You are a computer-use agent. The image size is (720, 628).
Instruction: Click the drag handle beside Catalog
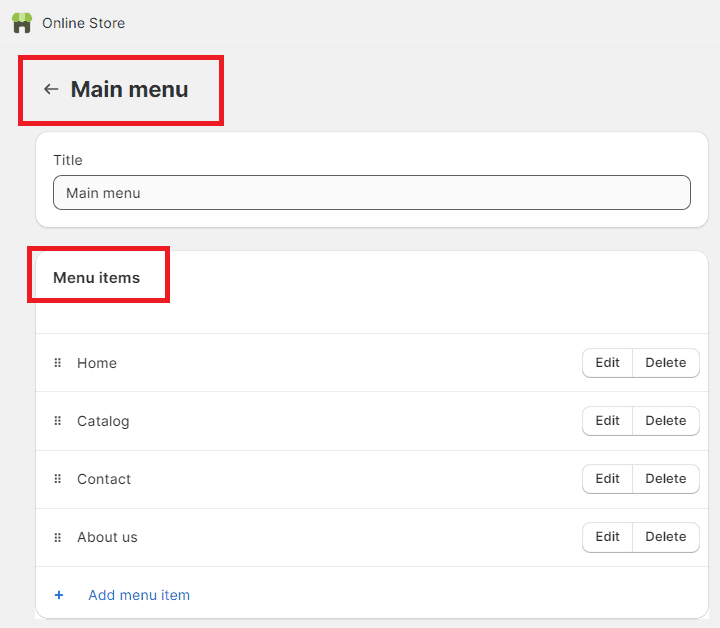[58, 421]
